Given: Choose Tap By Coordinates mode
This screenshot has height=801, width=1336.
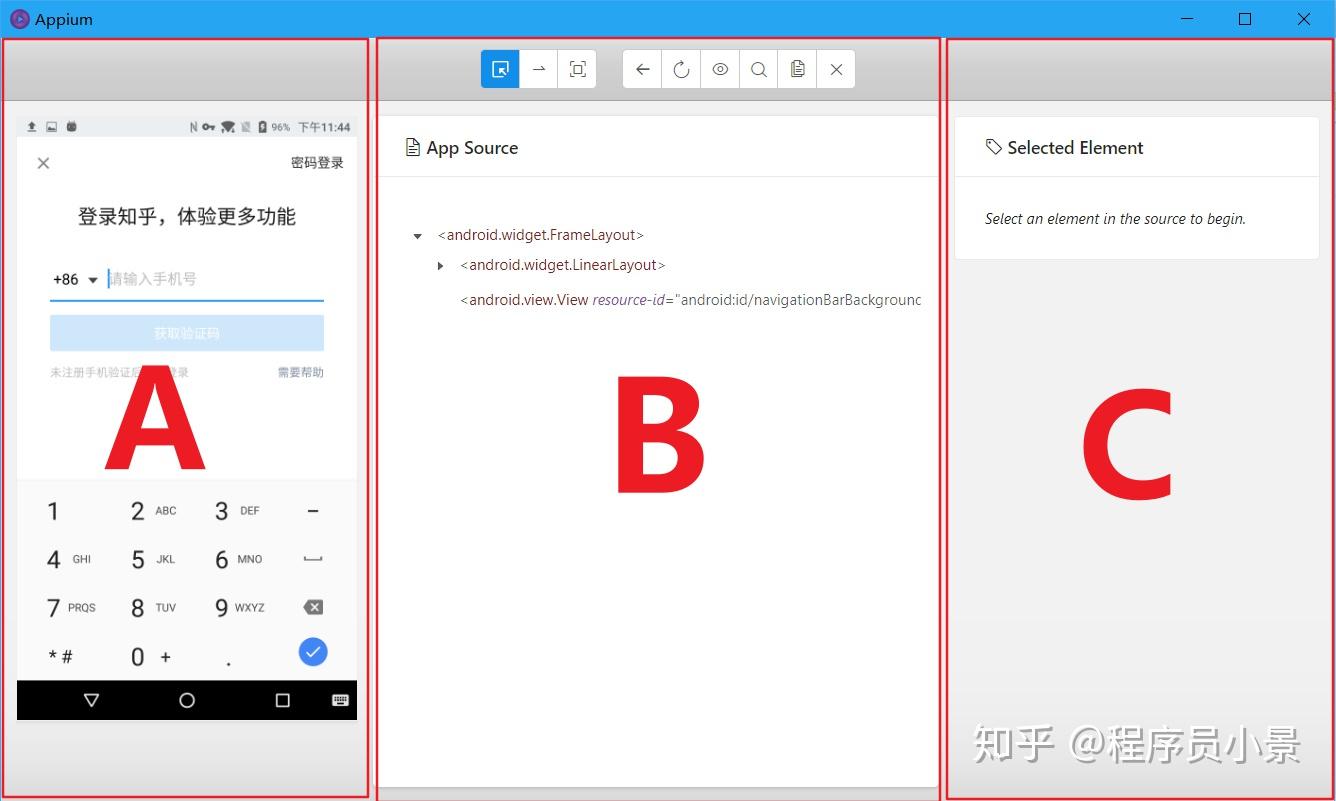Looking at the screenshot, I should pyautogui.click(x=577, y=69).
